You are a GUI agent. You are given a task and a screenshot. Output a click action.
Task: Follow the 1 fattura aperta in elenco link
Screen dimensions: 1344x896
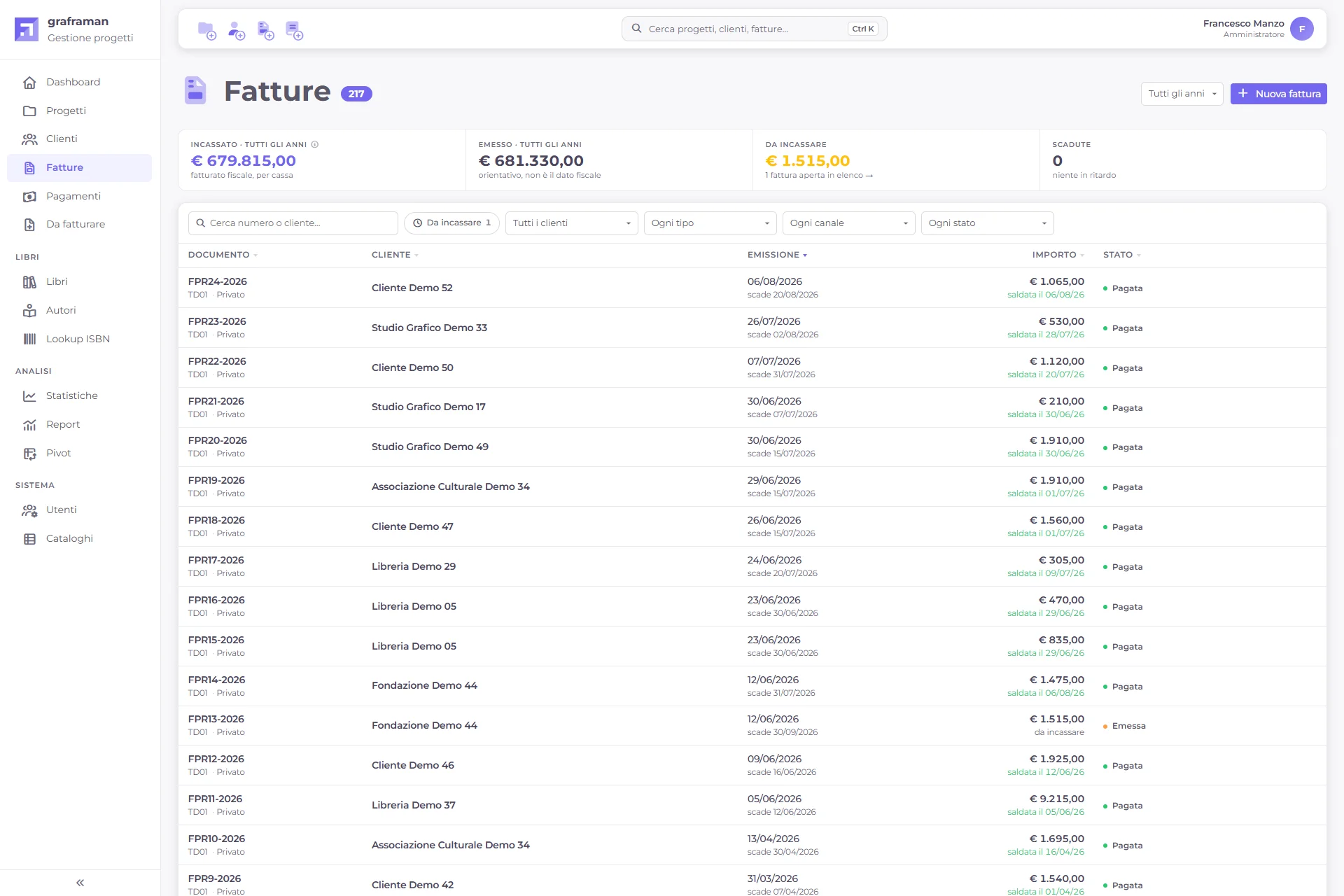click(x=819, y=175)
